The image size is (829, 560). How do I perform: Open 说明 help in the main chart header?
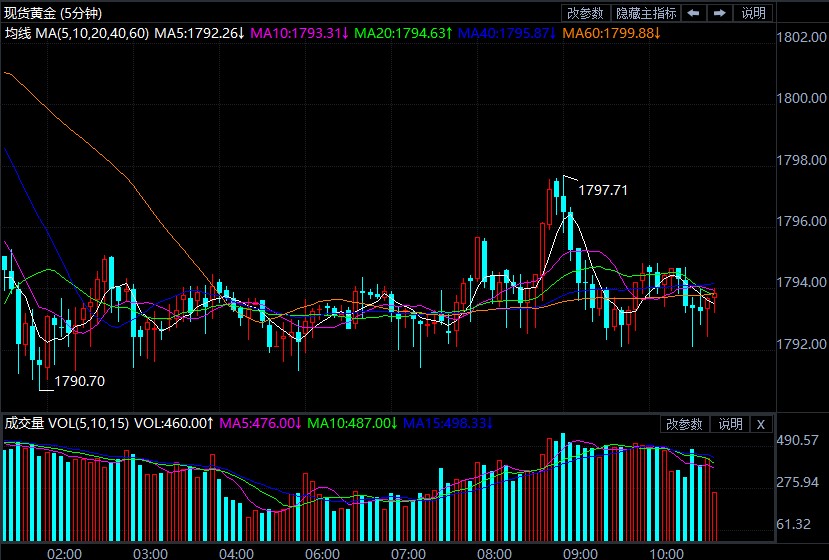coord(753,13)
